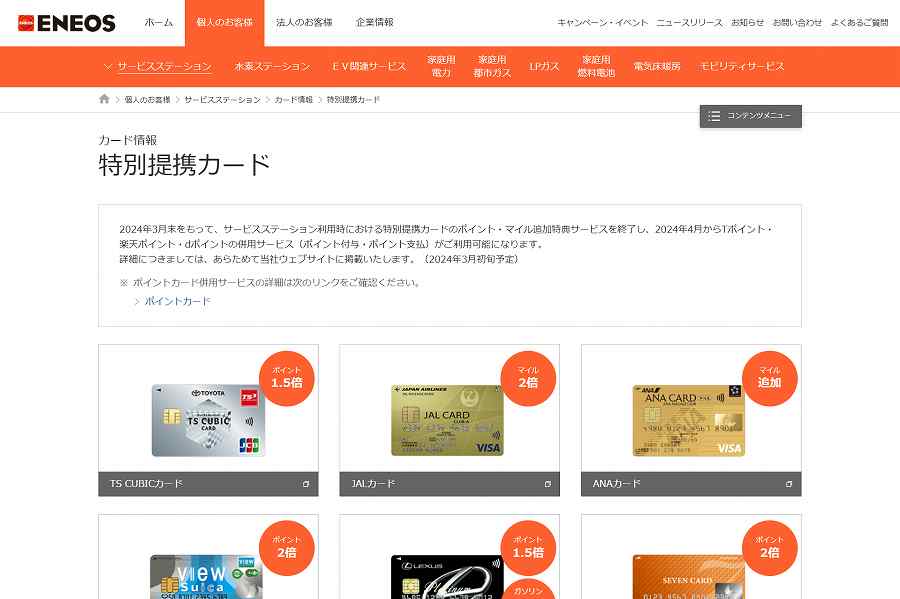Click the TS CUBIC card image
Screen dimensions: 900x599
(208, 421)
